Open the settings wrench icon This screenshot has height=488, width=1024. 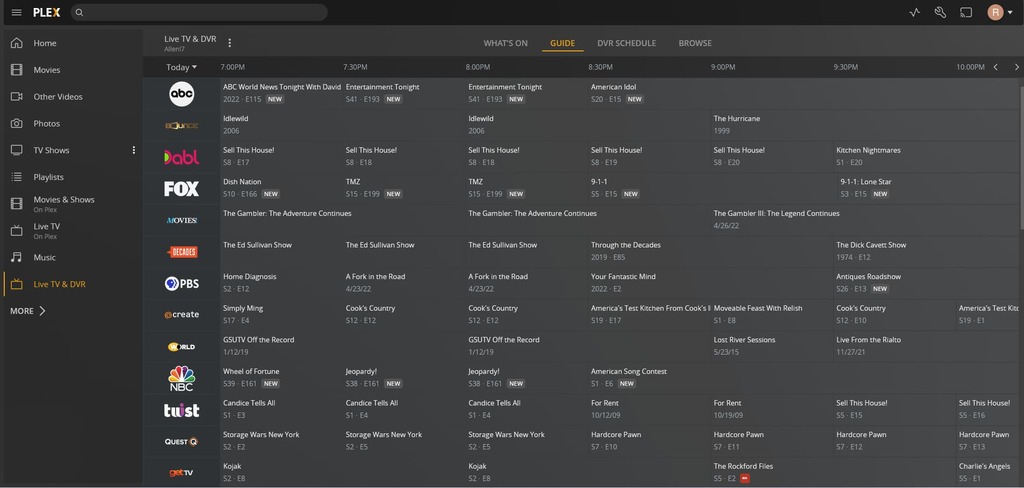tap(940, 12)
